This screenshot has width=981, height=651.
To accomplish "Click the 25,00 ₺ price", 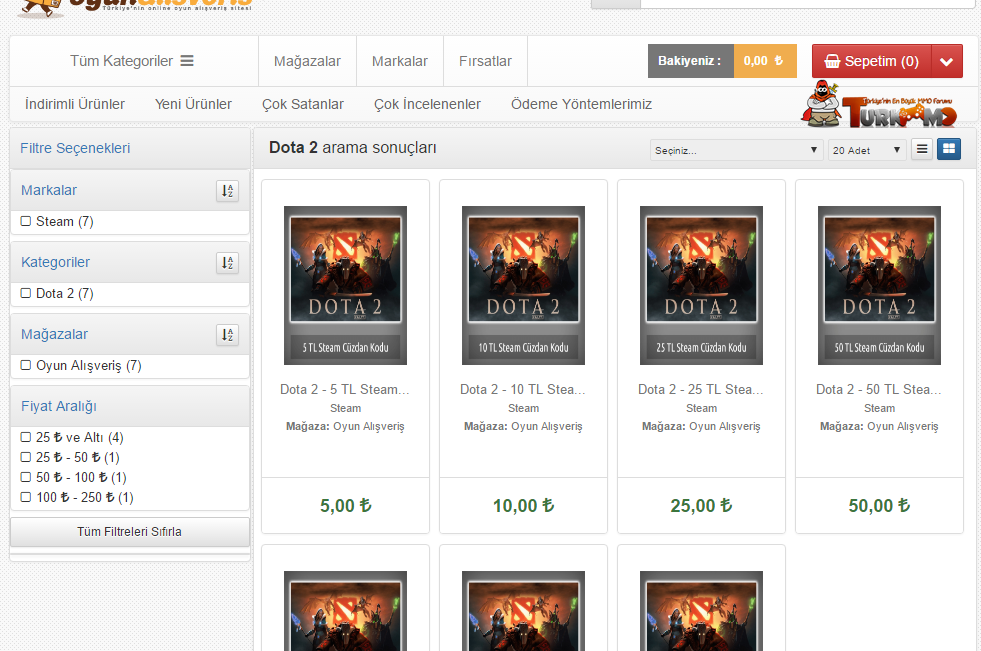I will click(701, 505).
